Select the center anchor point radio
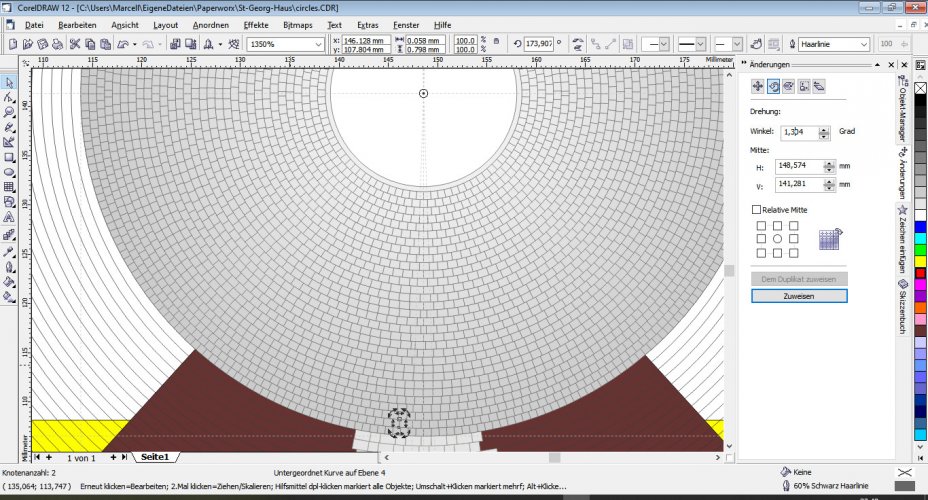928x500 pixels. (x=777, y=239)
